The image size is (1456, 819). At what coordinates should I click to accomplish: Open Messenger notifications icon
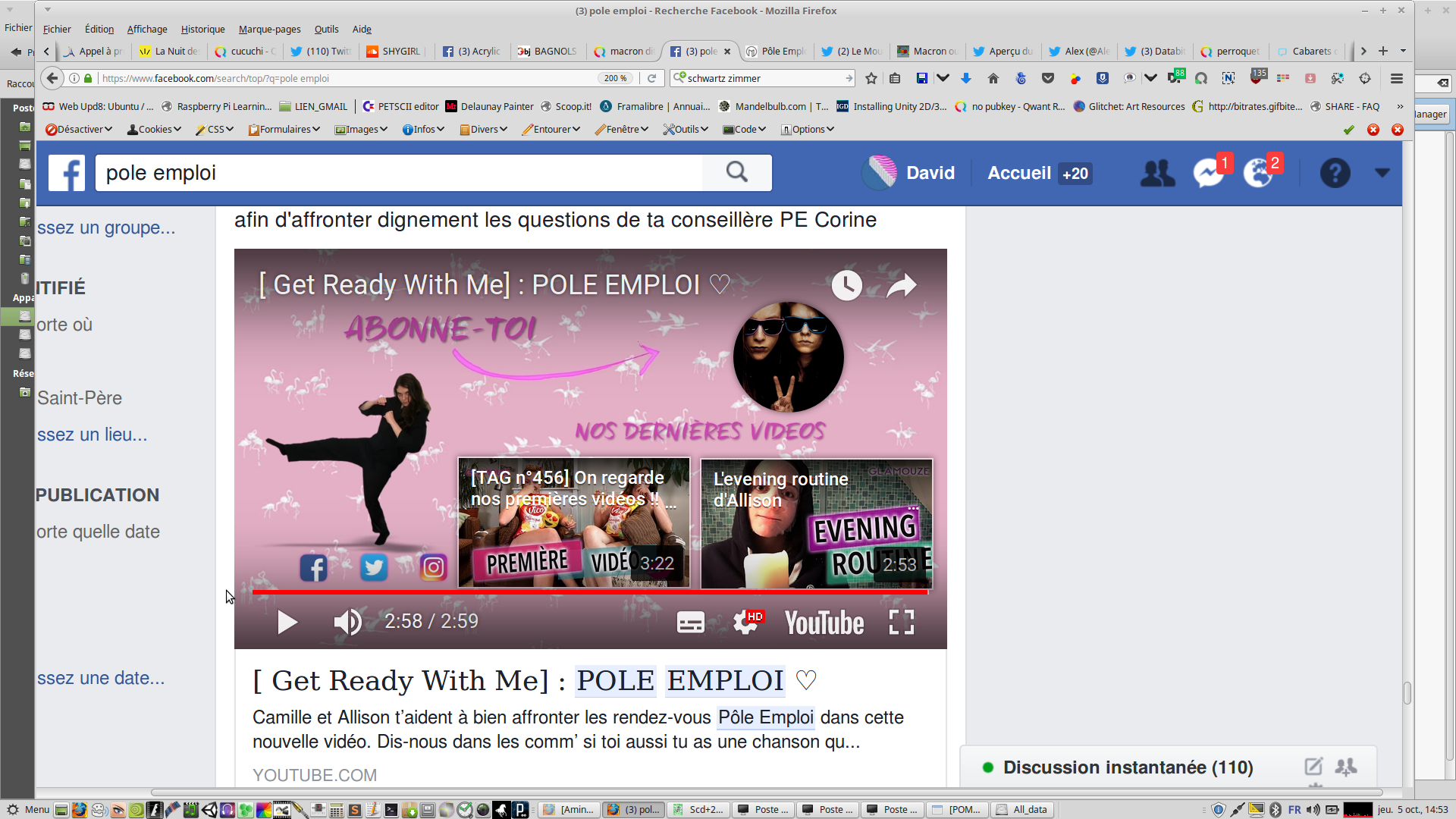[1207, 173]
